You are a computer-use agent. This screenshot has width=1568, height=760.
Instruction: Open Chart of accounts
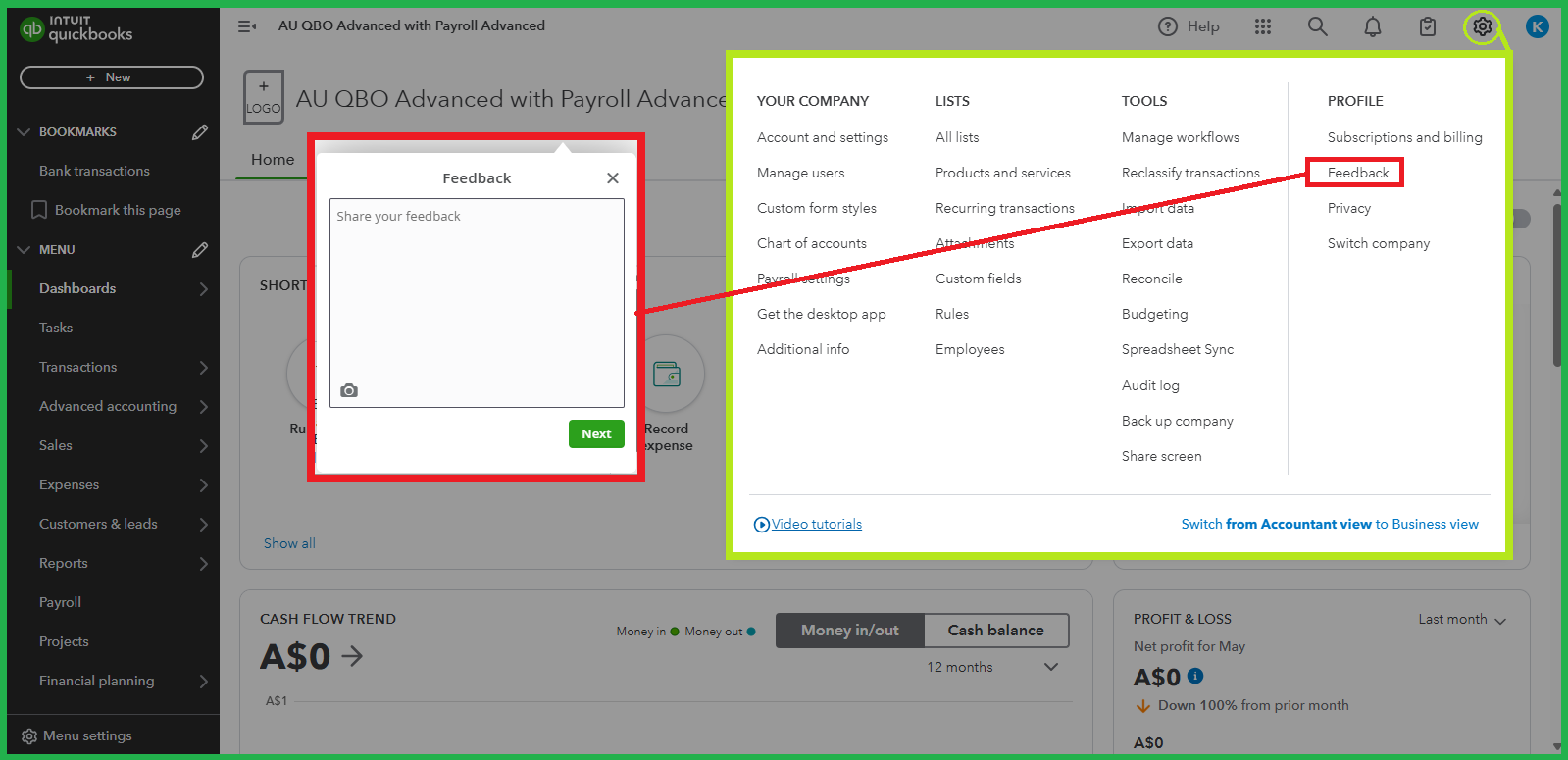[x=812, y=243]
